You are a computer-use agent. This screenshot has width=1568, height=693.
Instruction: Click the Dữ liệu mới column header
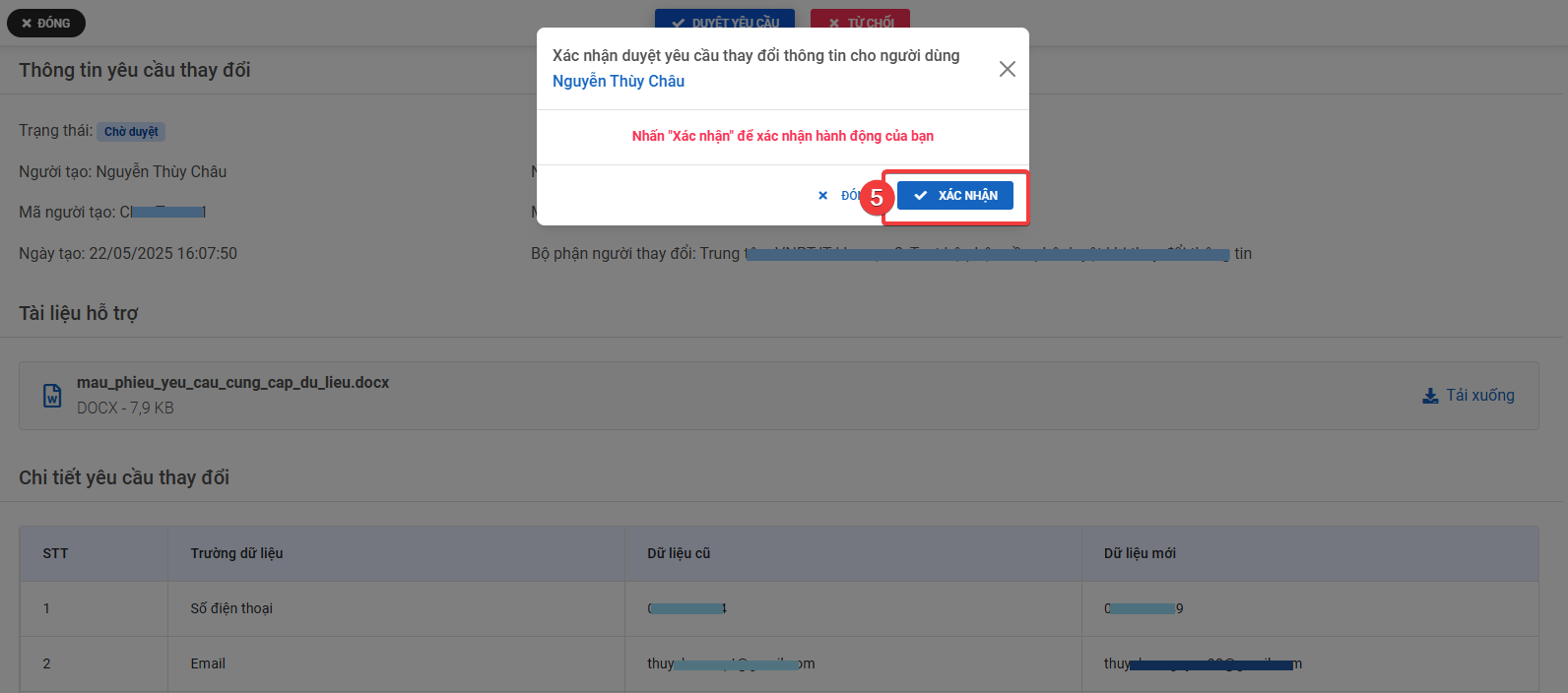pos(1140,553)
